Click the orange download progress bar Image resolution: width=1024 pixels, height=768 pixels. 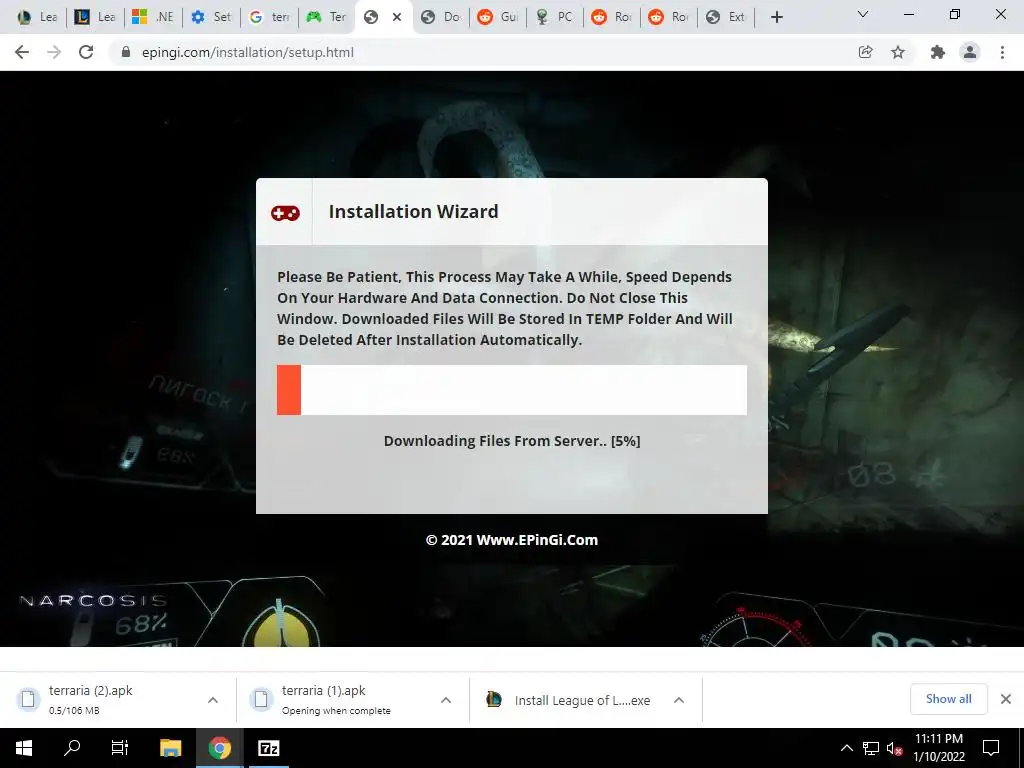point(289,390)
